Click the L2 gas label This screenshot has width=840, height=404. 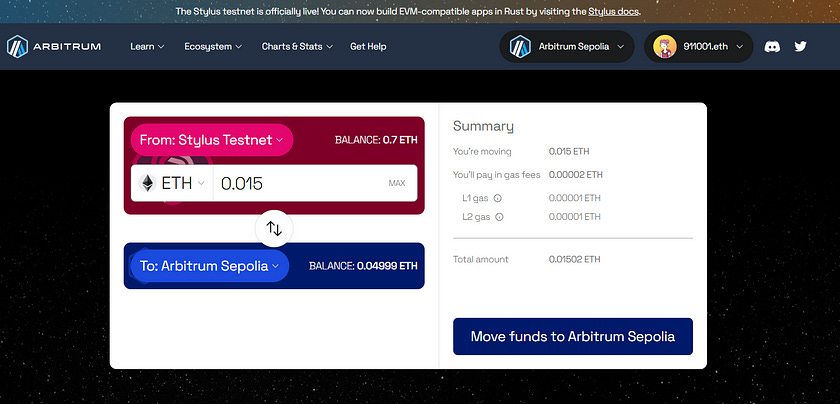[x=476, y=217]
